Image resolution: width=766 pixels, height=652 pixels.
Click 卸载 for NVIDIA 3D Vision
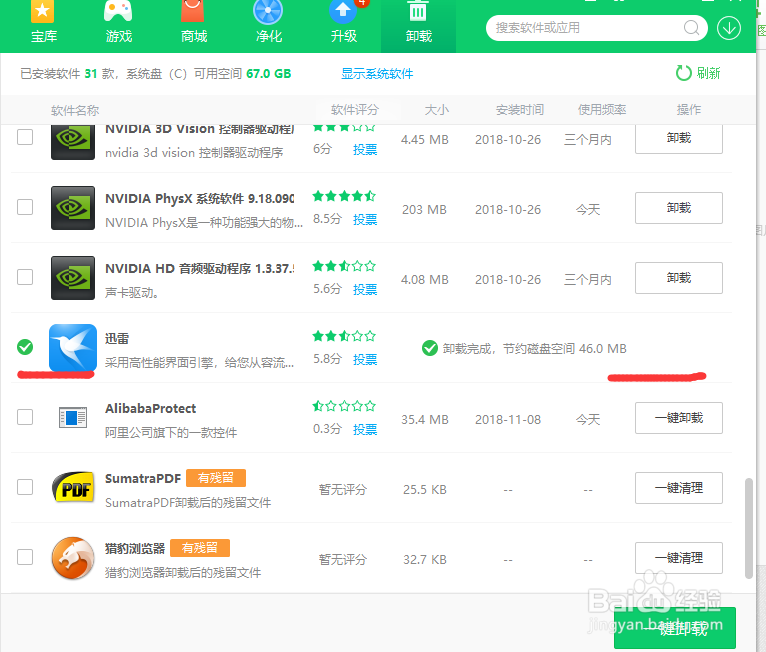[x=679, y=139]
